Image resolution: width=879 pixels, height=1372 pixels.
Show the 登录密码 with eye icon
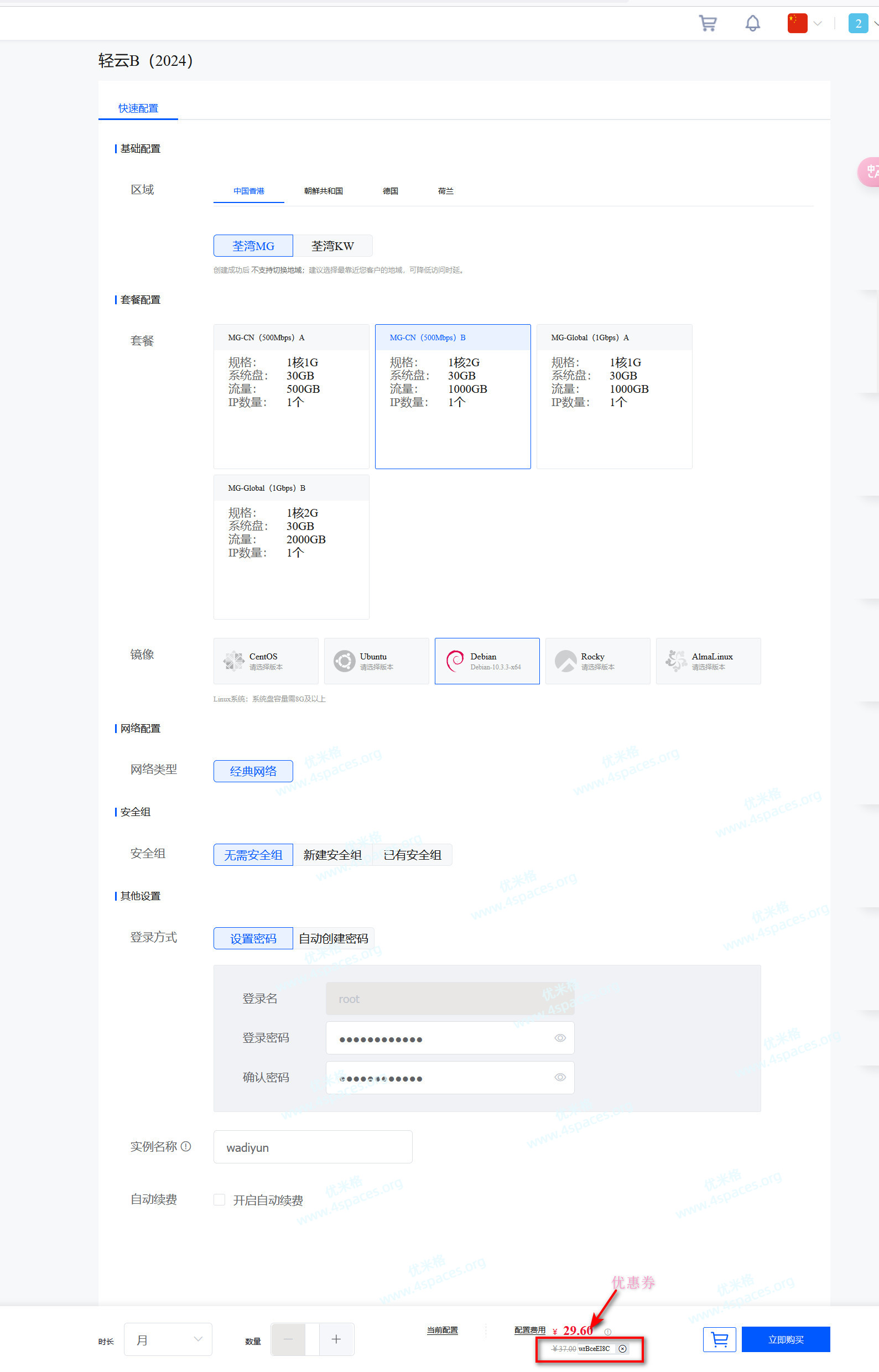[x=560, y=1037]
